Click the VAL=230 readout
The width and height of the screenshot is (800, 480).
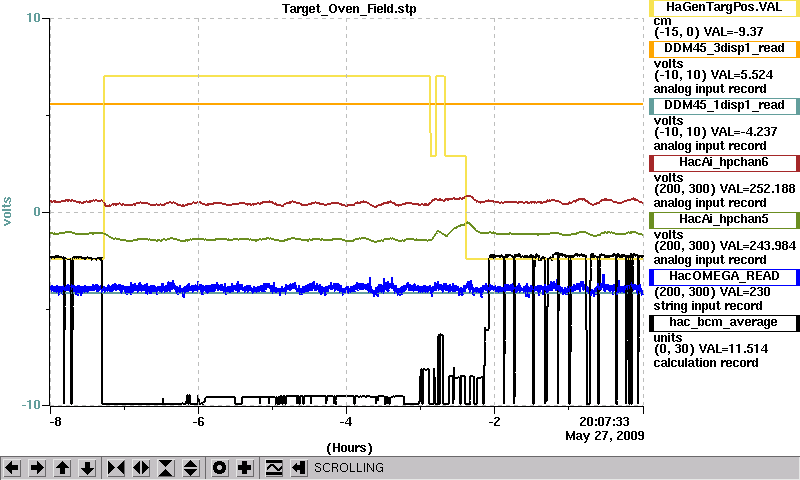pyautogui.click(x=740, y=292)
